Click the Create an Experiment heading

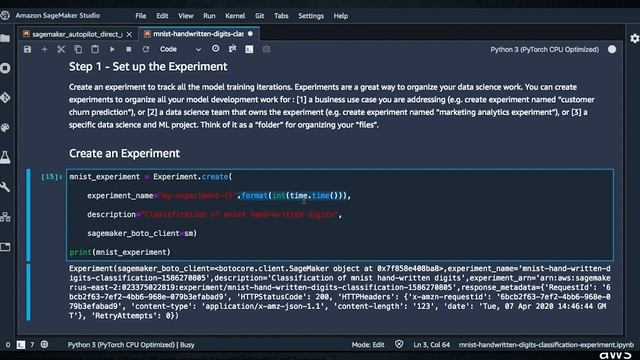(x=124, y=153)
